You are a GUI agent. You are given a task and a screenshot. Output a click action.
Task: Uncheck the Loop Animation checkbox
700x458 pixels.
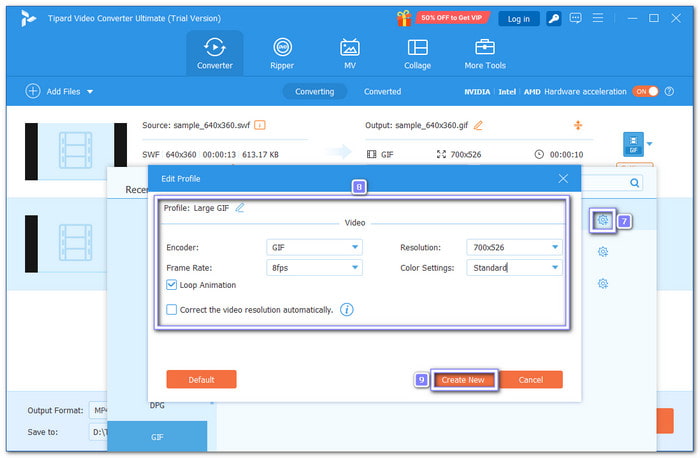pos(172,285)
